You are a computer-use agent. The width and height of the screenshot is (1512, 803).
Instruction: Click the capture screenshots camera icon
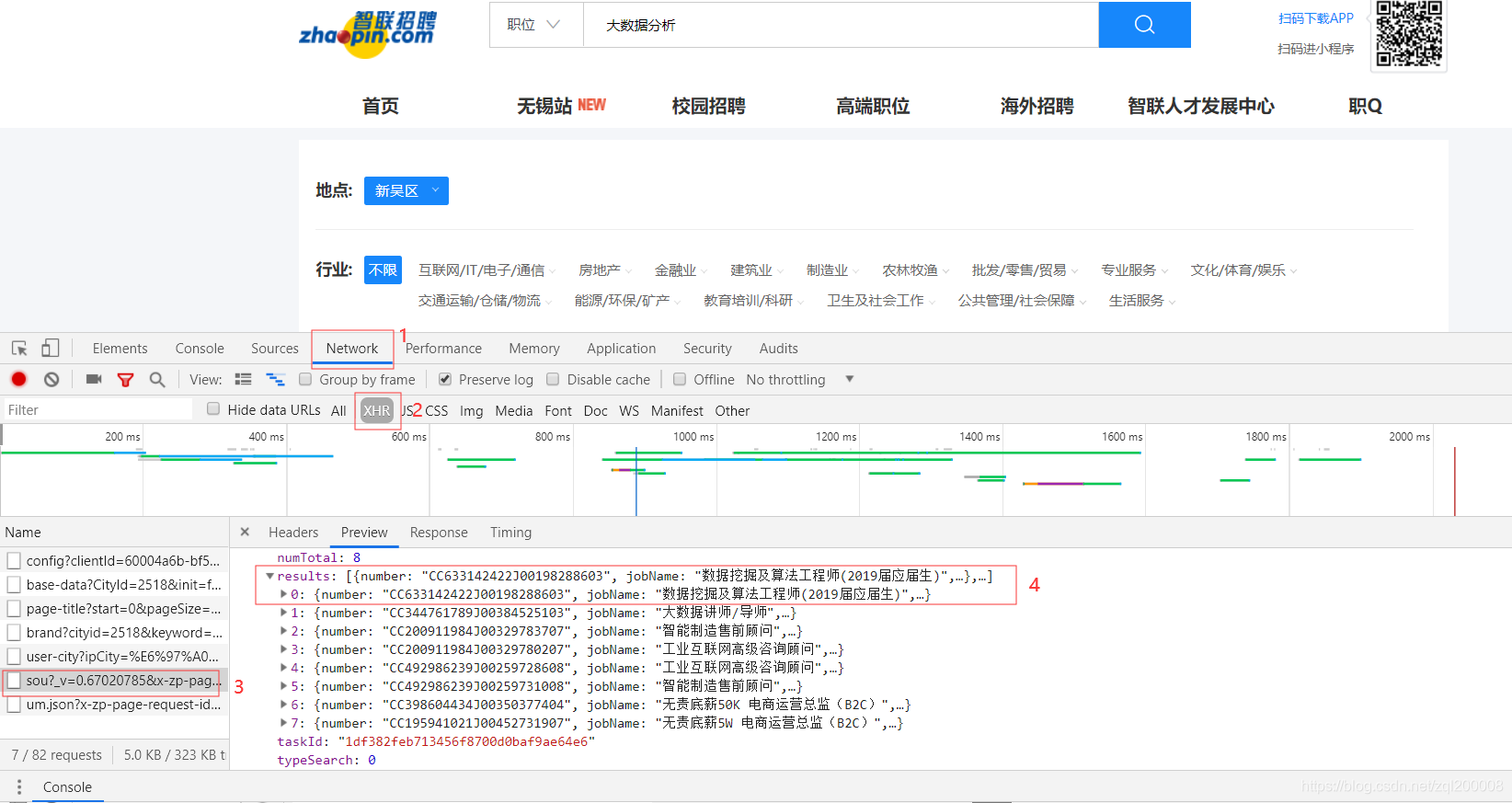[x=94, y=379]
